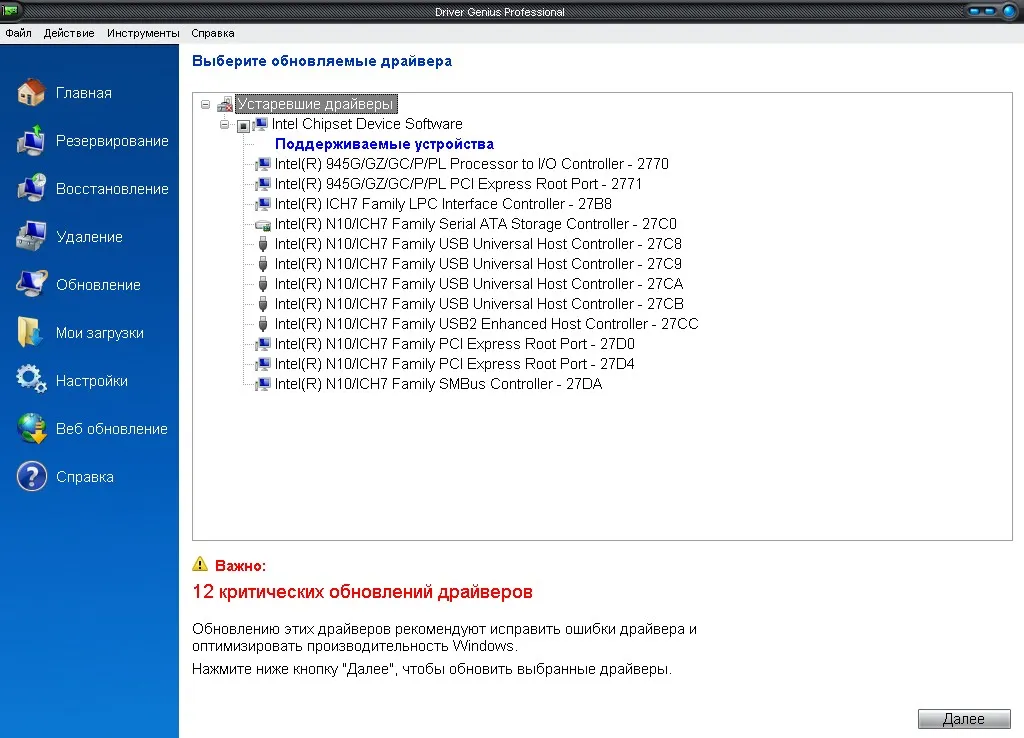Click icon of 945G PCI Express Root Port 2771
This screenshot has width=1024, height=738.
tap(263, 184)
